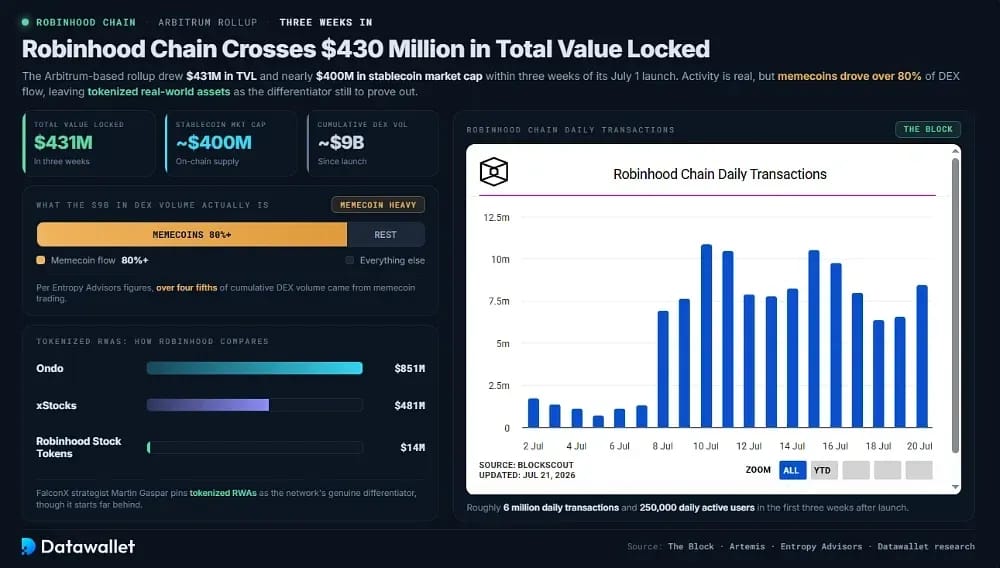
Task: Click the 'tokenized RWAs' green highlighted text
Action: [223, 493]
